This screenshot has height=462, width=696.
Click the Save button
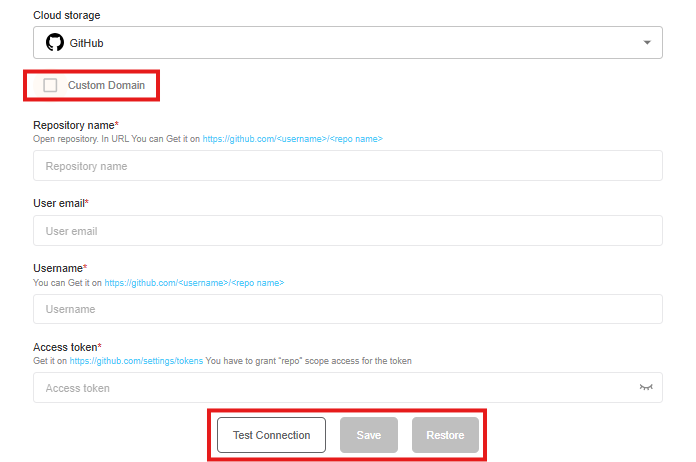pyautogui.click(x=369, y=436)
